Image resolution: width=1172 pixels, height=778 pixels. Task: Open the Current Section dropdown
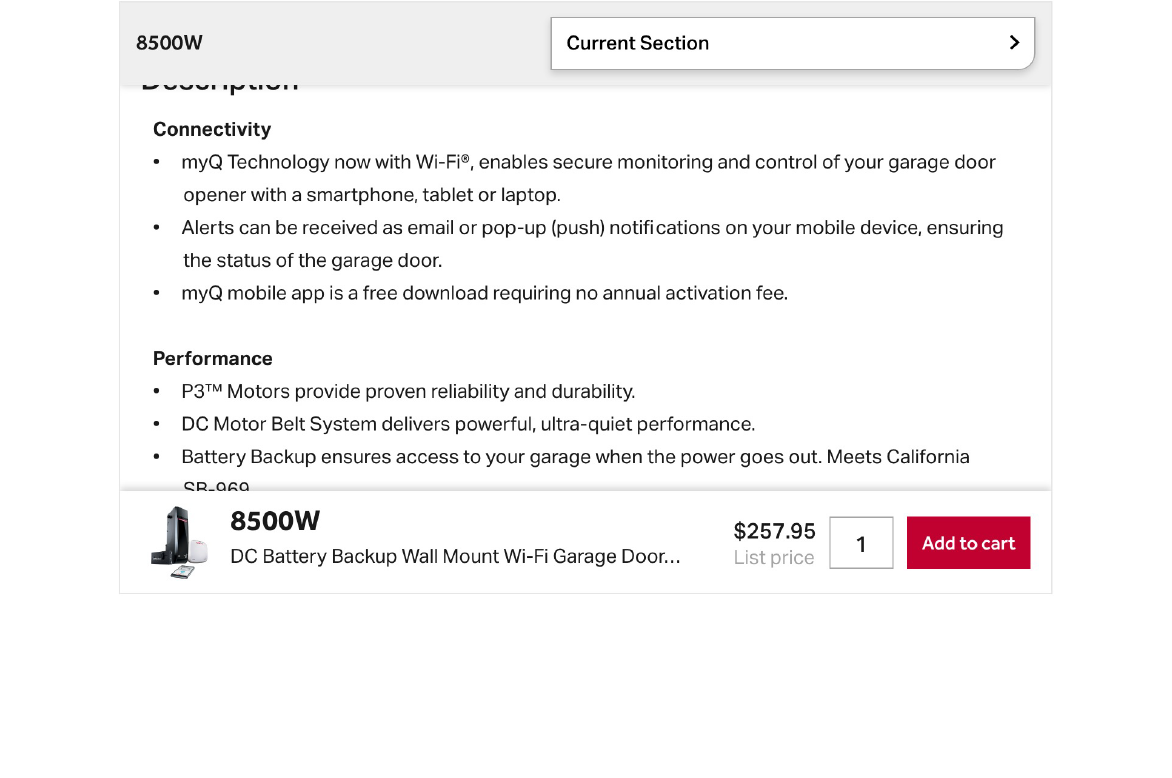pyautogui.click(x=792, y=43)
